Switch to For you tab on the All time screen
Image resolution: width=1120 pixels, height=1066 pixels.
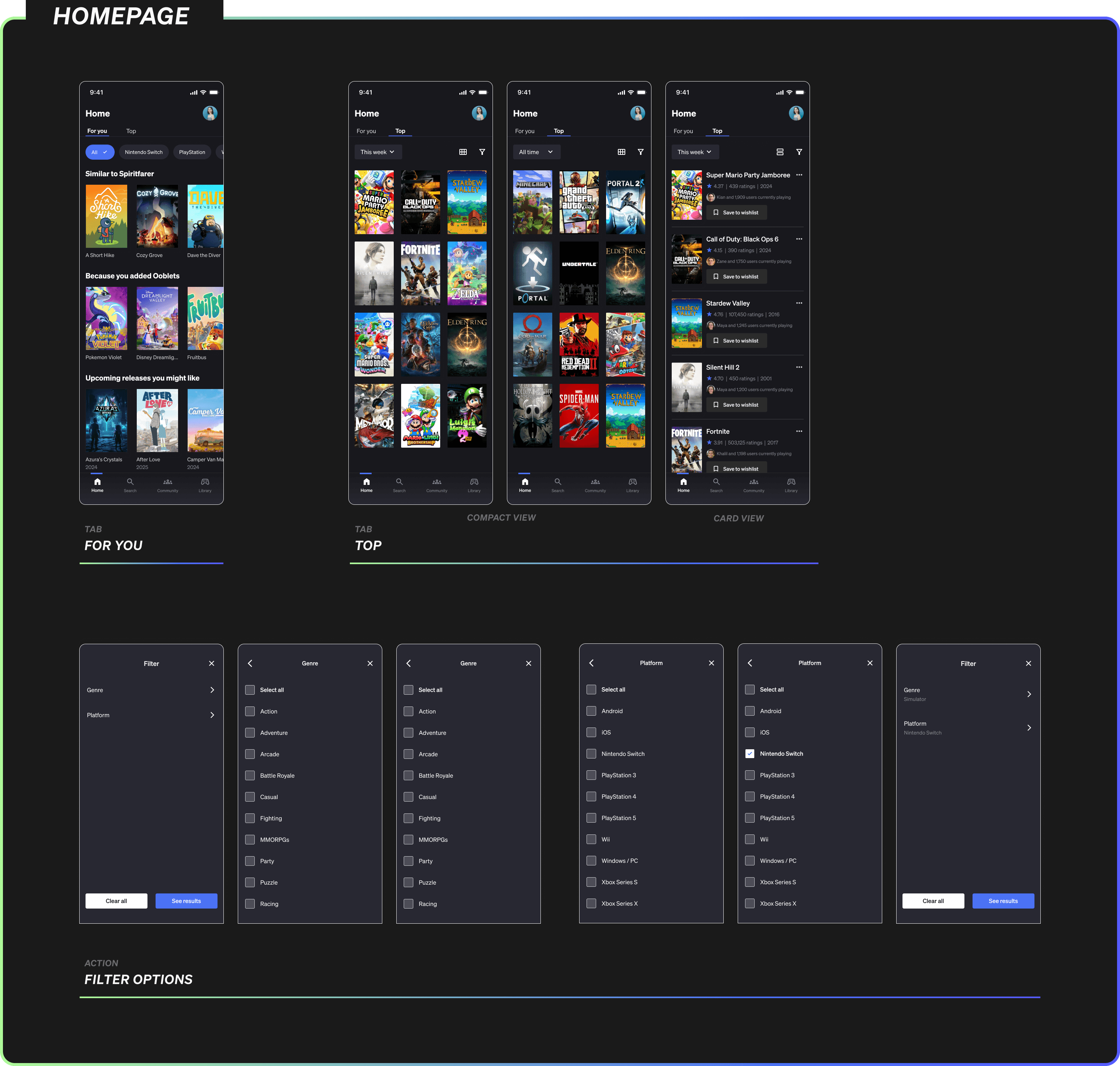coord(525,131)
